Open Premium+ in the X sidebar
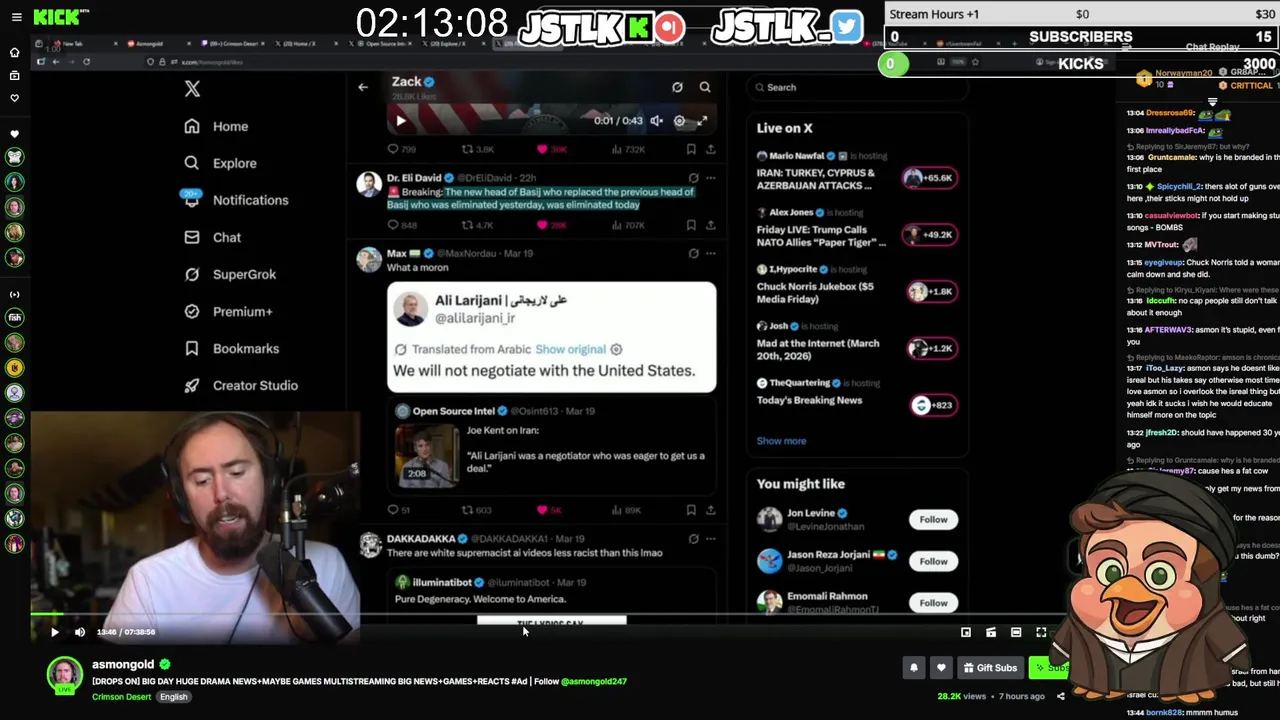1280x720 pixels. pos(228,311)
